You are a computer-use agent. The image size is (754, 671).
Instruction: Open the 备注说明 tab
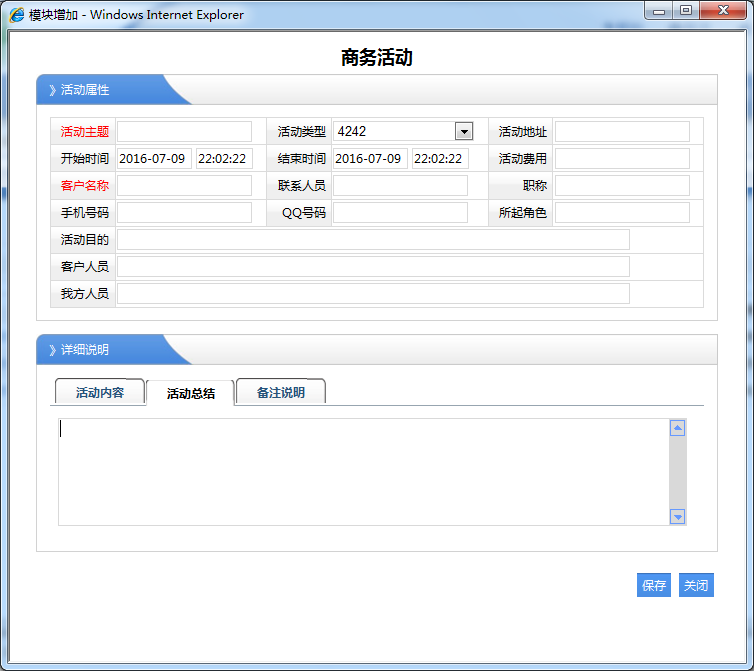(280, 393)
